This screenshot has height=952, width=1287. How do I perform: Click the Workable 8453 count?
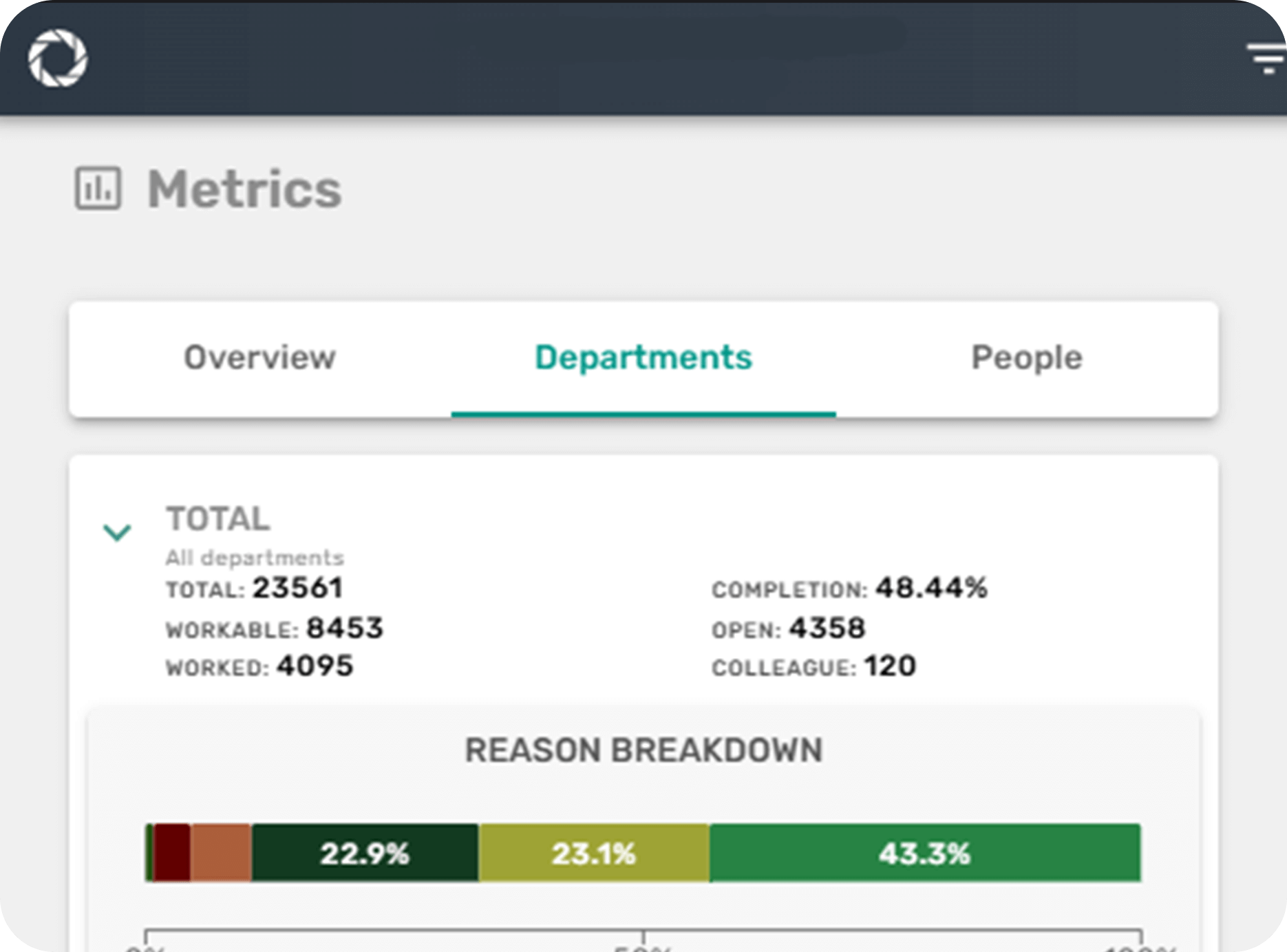tap(344, 628)
